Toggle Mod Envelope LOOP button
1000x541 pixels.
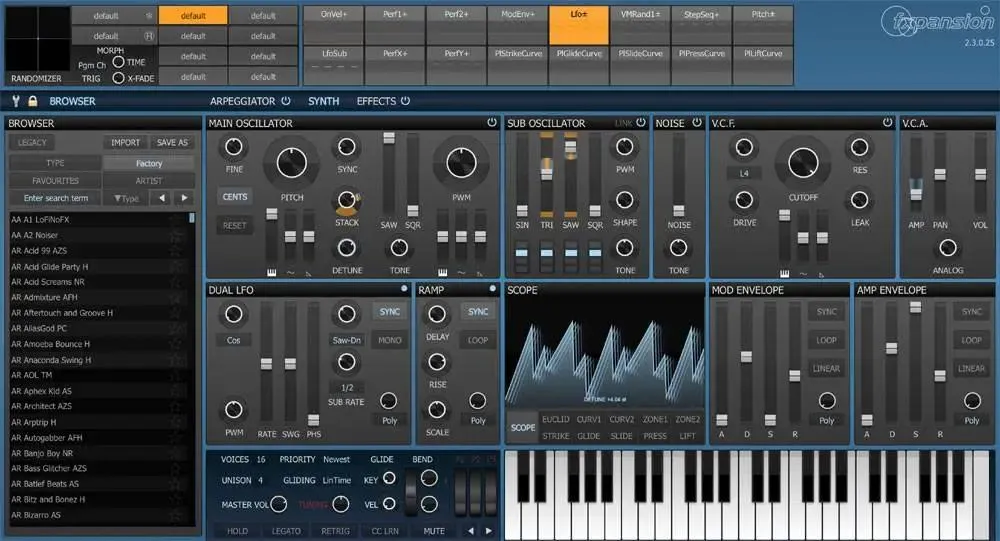coord(826,340)
